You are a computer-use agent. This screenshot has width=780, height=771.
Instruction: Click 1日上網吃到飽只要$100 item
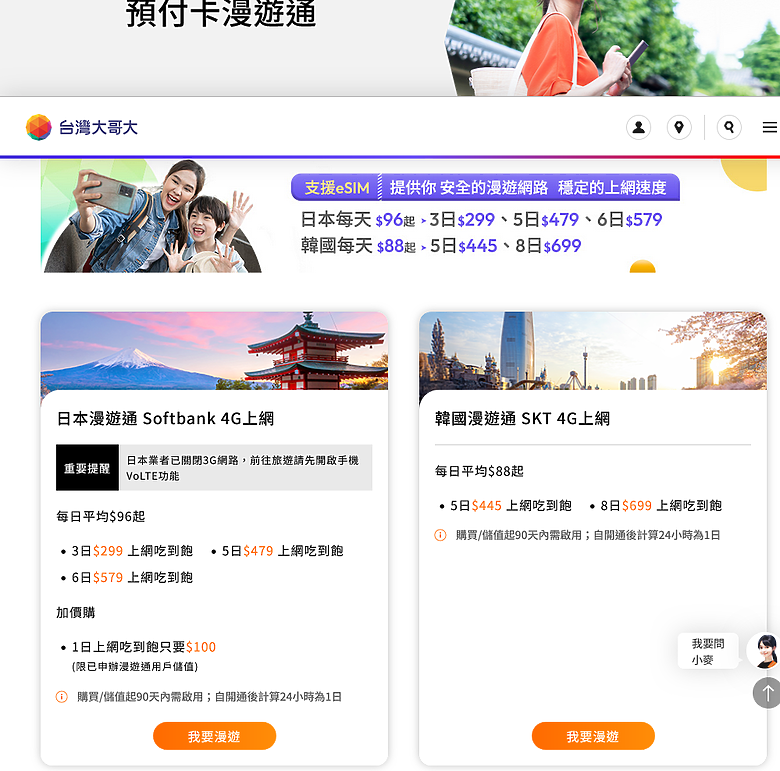point(143,647)
